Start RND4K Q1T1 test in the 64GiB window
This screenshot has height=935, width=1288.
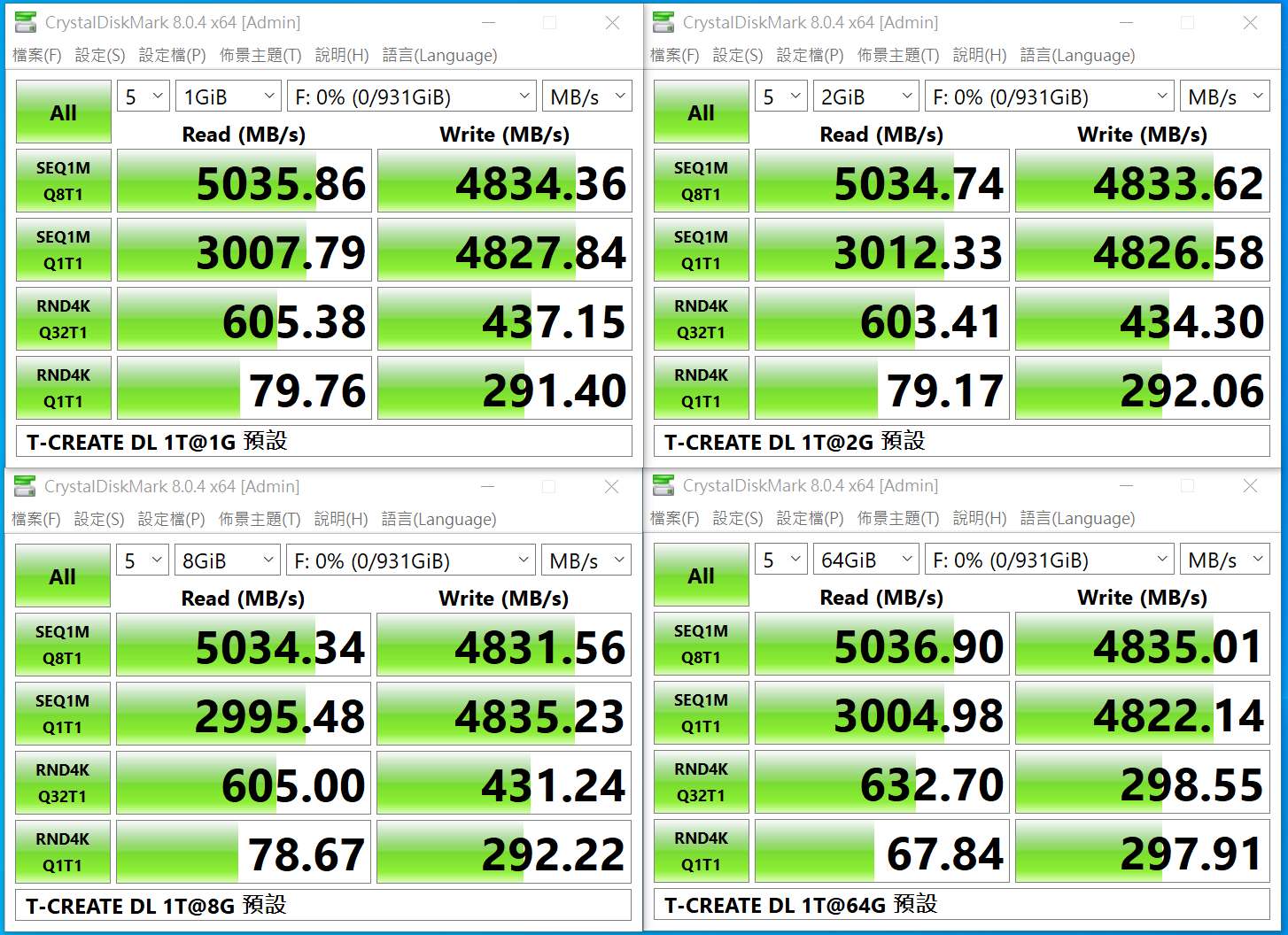pos(702,852)
